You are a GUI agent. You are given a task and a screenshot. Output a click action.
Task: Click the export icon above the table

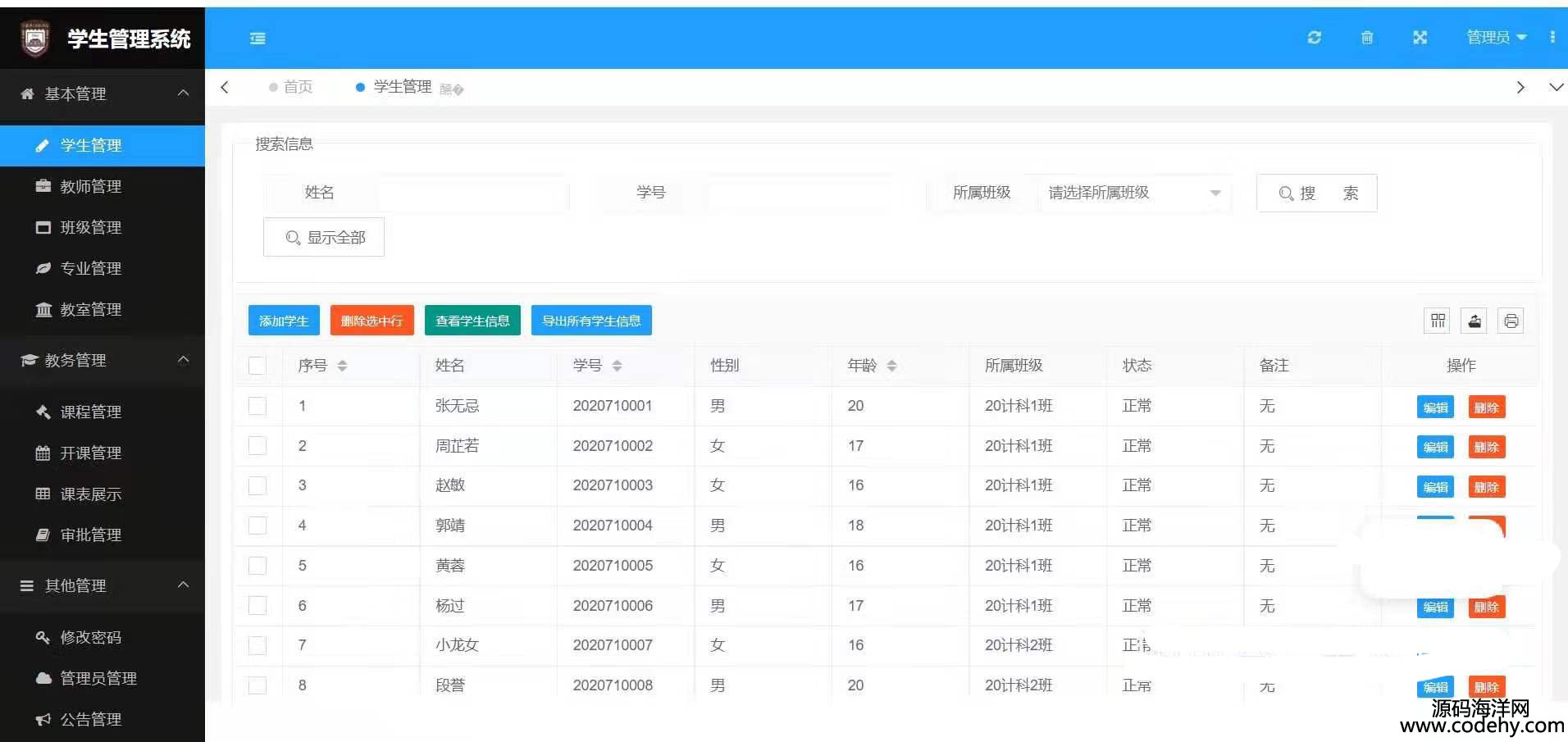(1475, 321)
